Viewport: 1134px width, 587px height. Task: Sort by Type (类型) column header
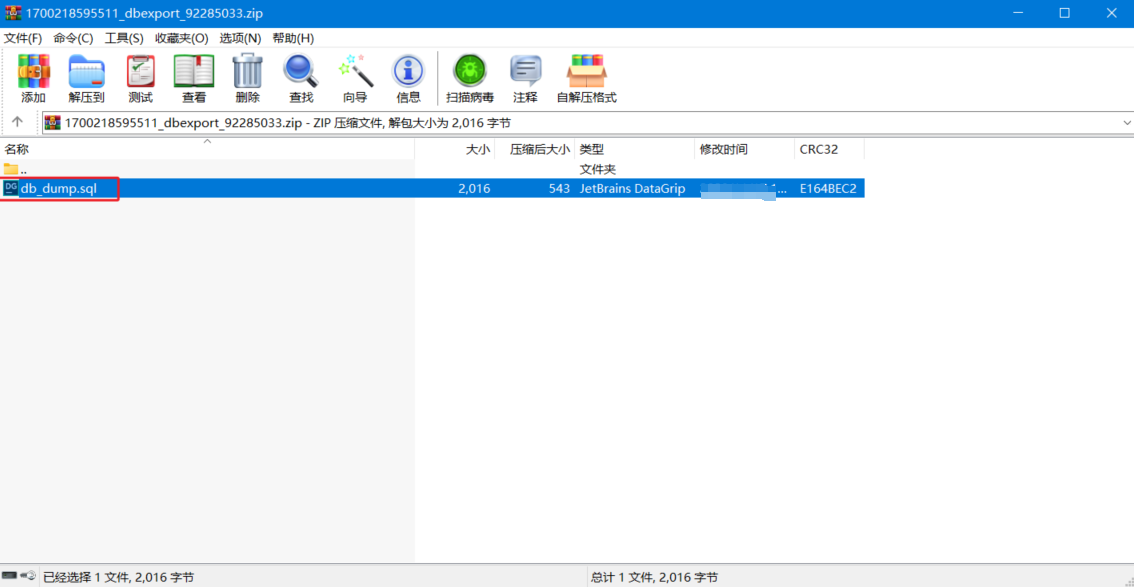[x=635, y=149]
